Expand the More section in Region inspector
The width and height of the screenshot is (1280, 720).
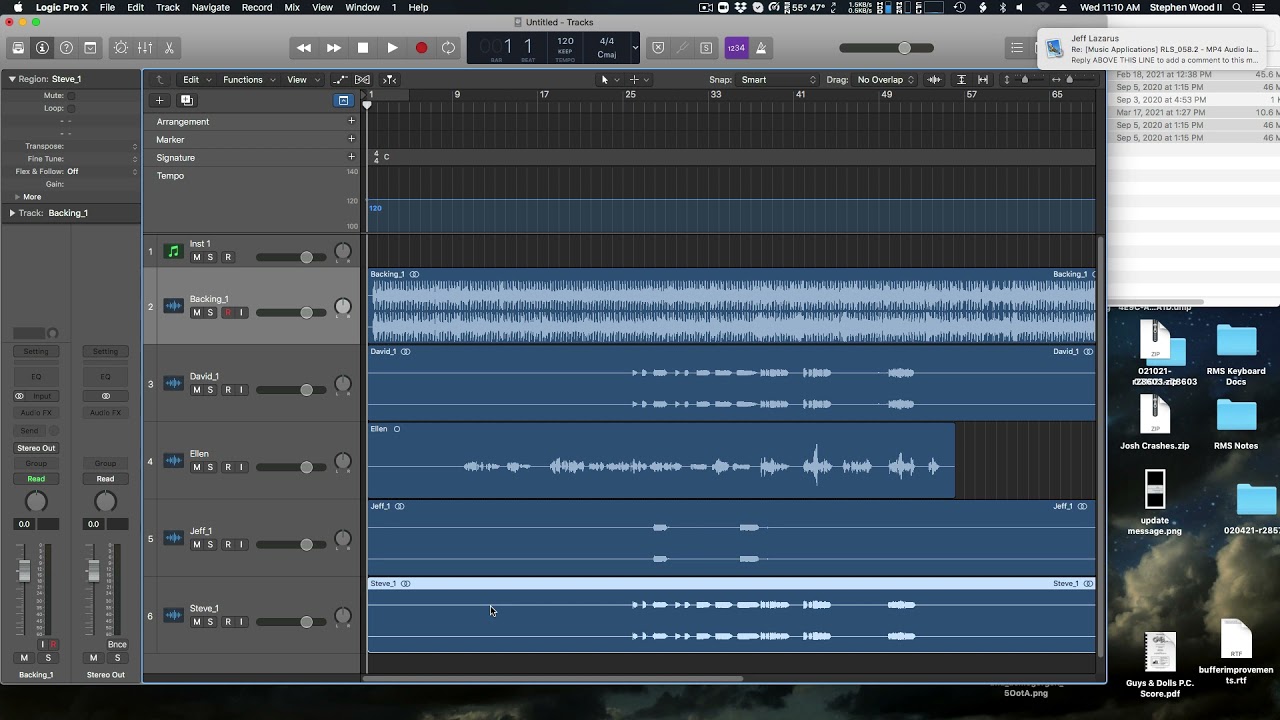pos(17,197)
